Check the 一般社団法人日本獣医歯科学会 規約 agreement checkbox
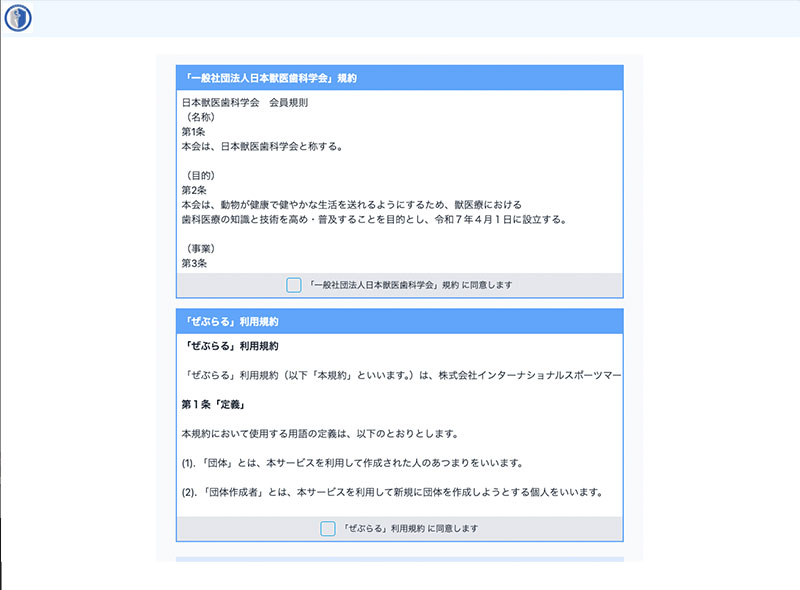 pyautogui.click(x=293, y=285)
